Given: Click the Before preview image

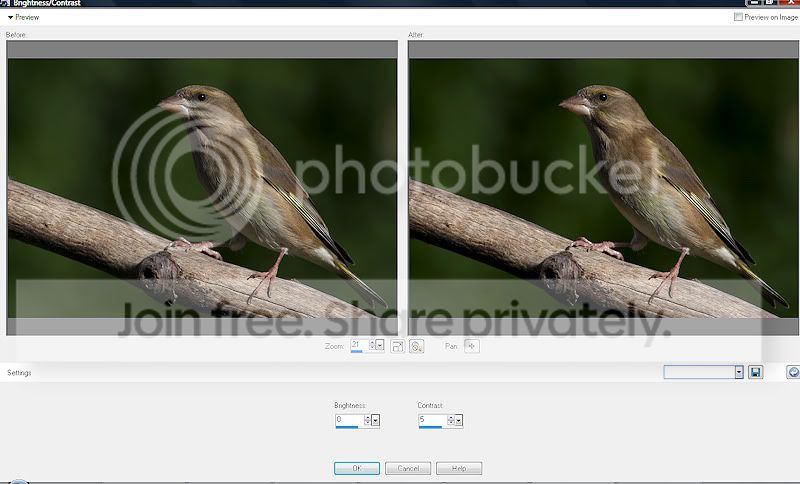Looking at the screenshot, I should click(x=202, y=188).
